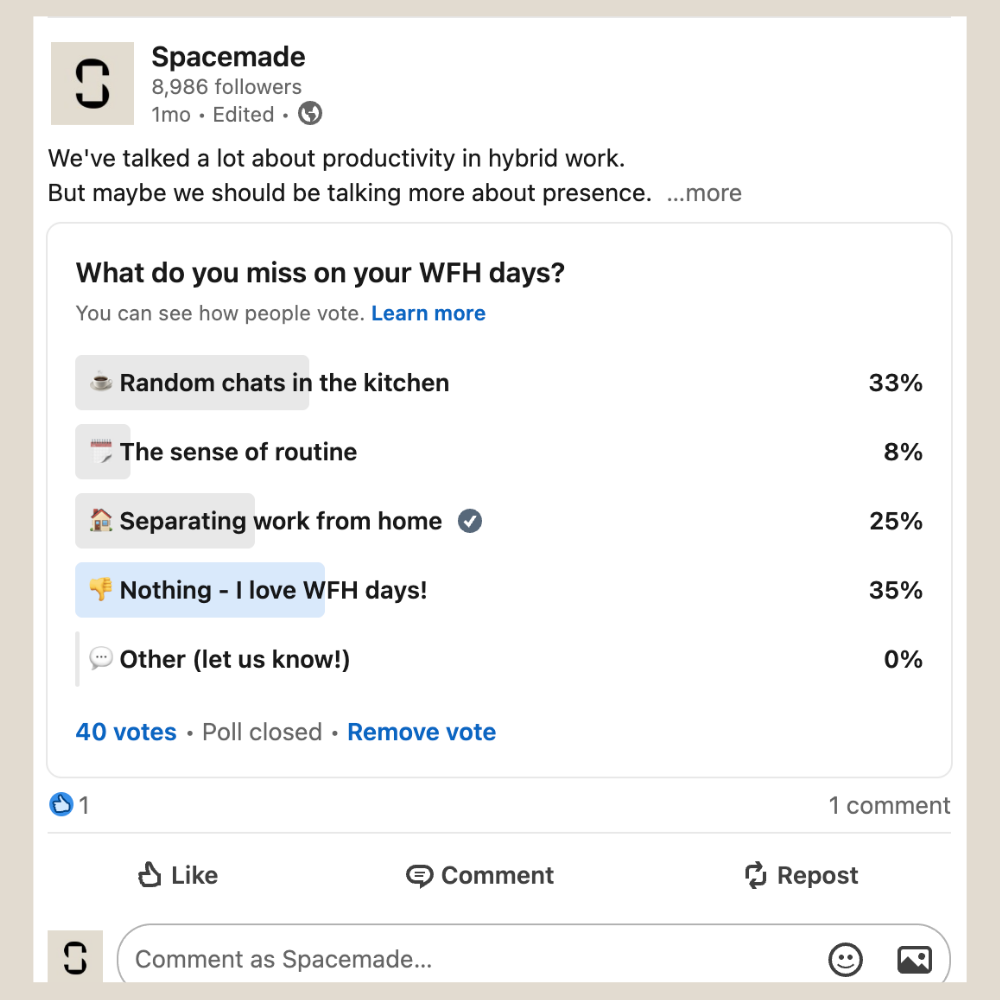
Task: Click the image attachment icon in comment field
Action: pyautogui.click(x=913, y=959)
